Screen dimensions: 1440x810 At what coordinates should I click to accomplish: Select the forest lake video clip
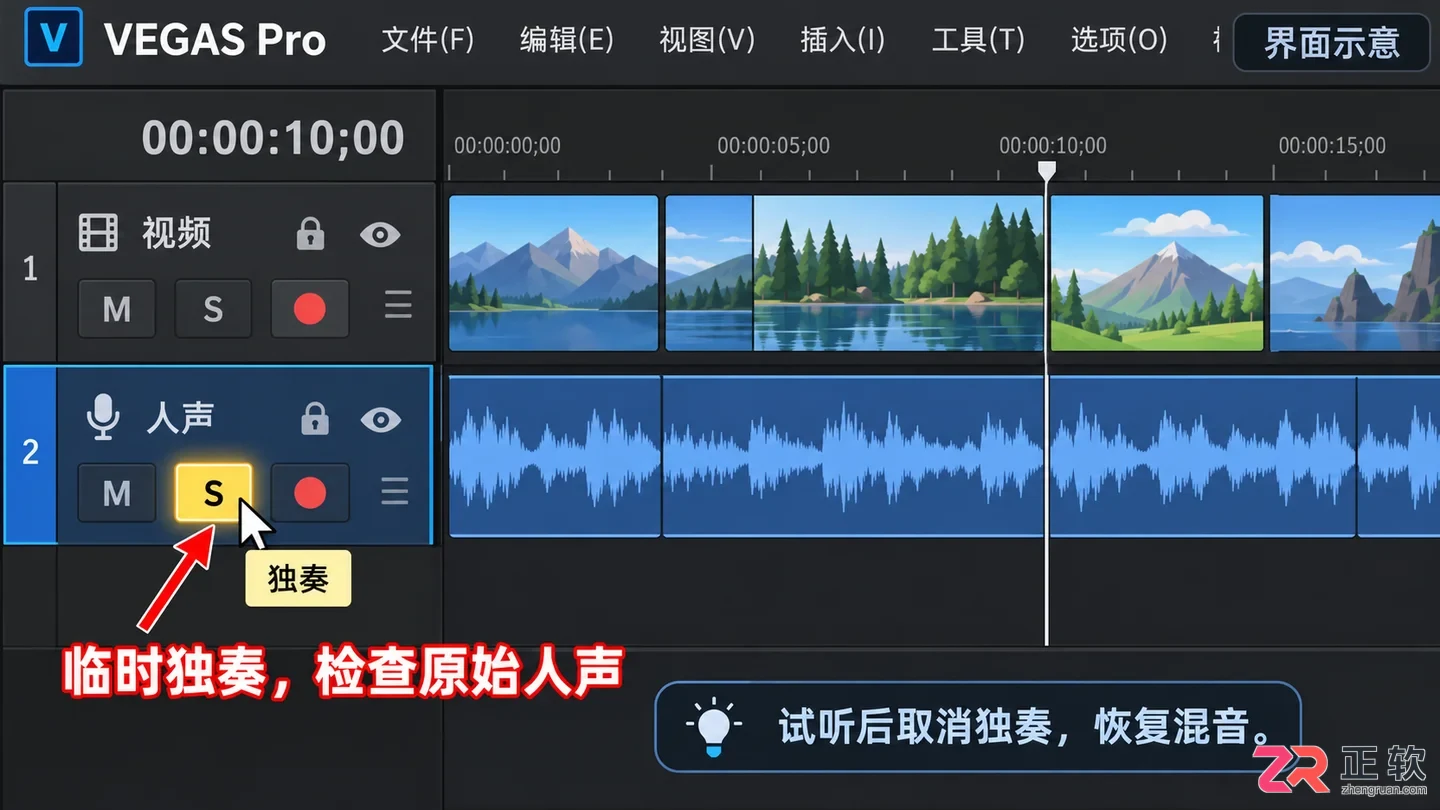point(854,273)
